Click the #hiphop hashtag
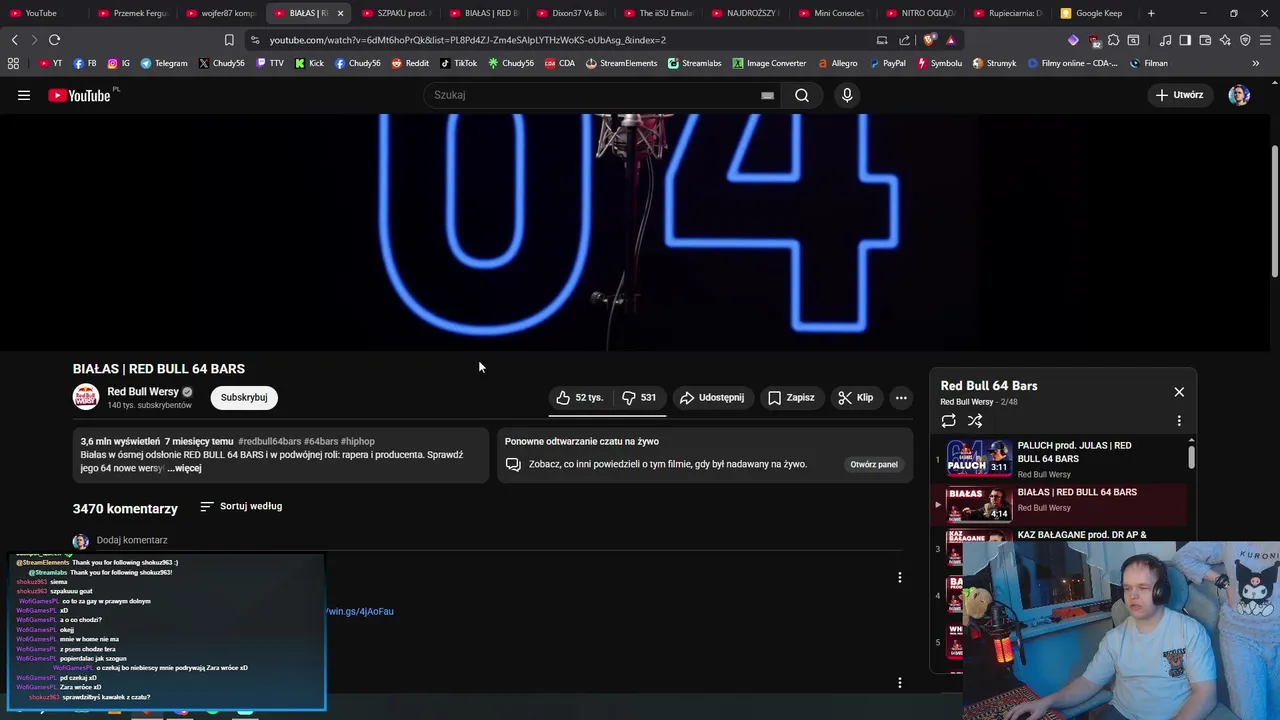 tap(357, 441)
